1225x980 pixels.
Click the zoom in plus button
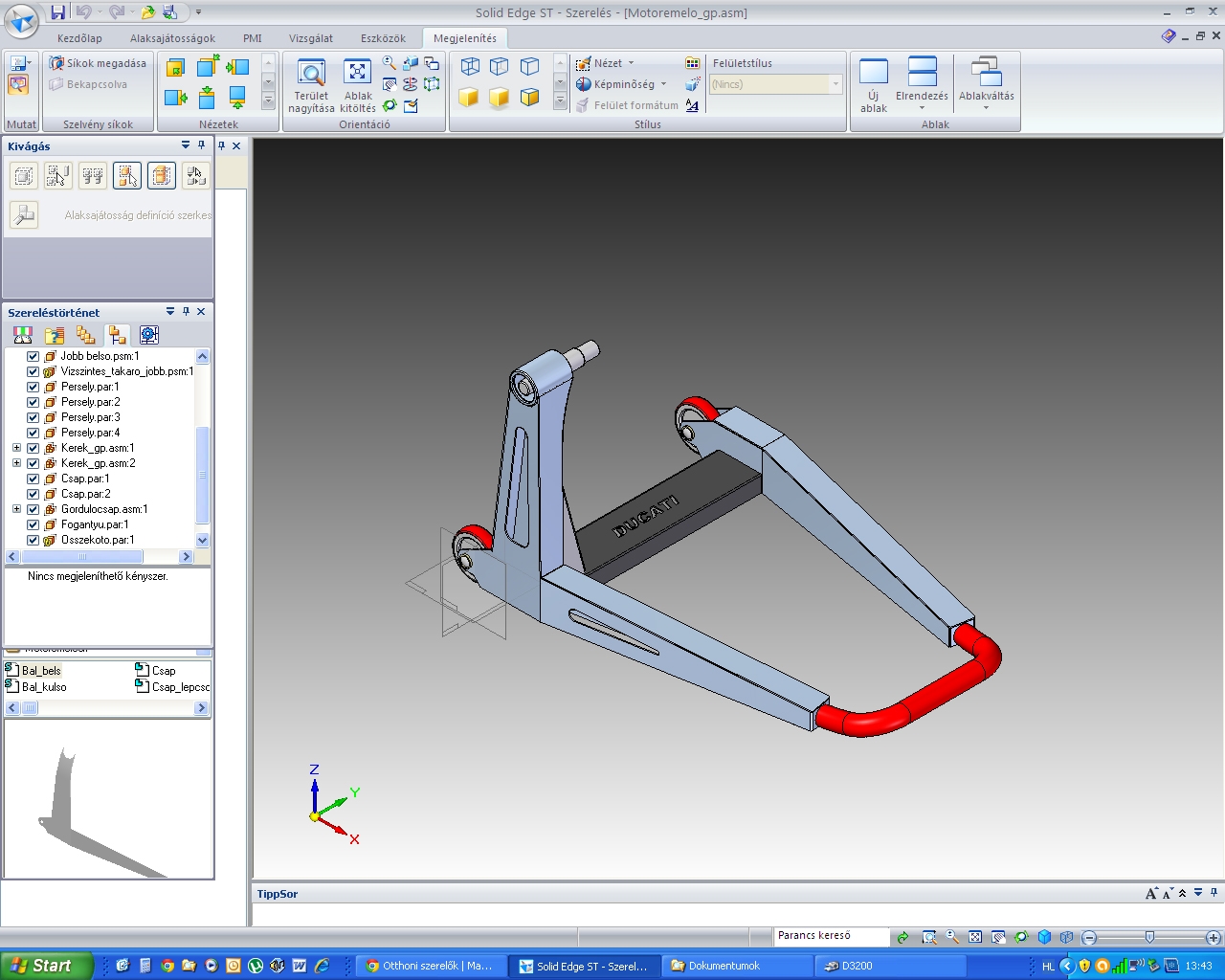coord(1213,937)
